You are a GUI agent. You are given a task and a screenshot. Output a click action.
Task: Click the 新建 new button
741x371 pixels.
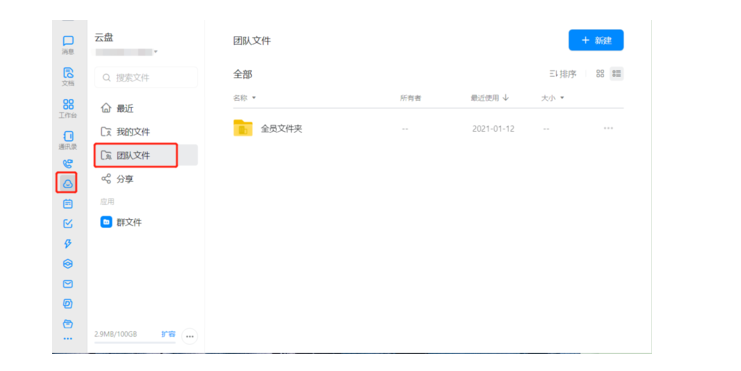pos(596,40)
